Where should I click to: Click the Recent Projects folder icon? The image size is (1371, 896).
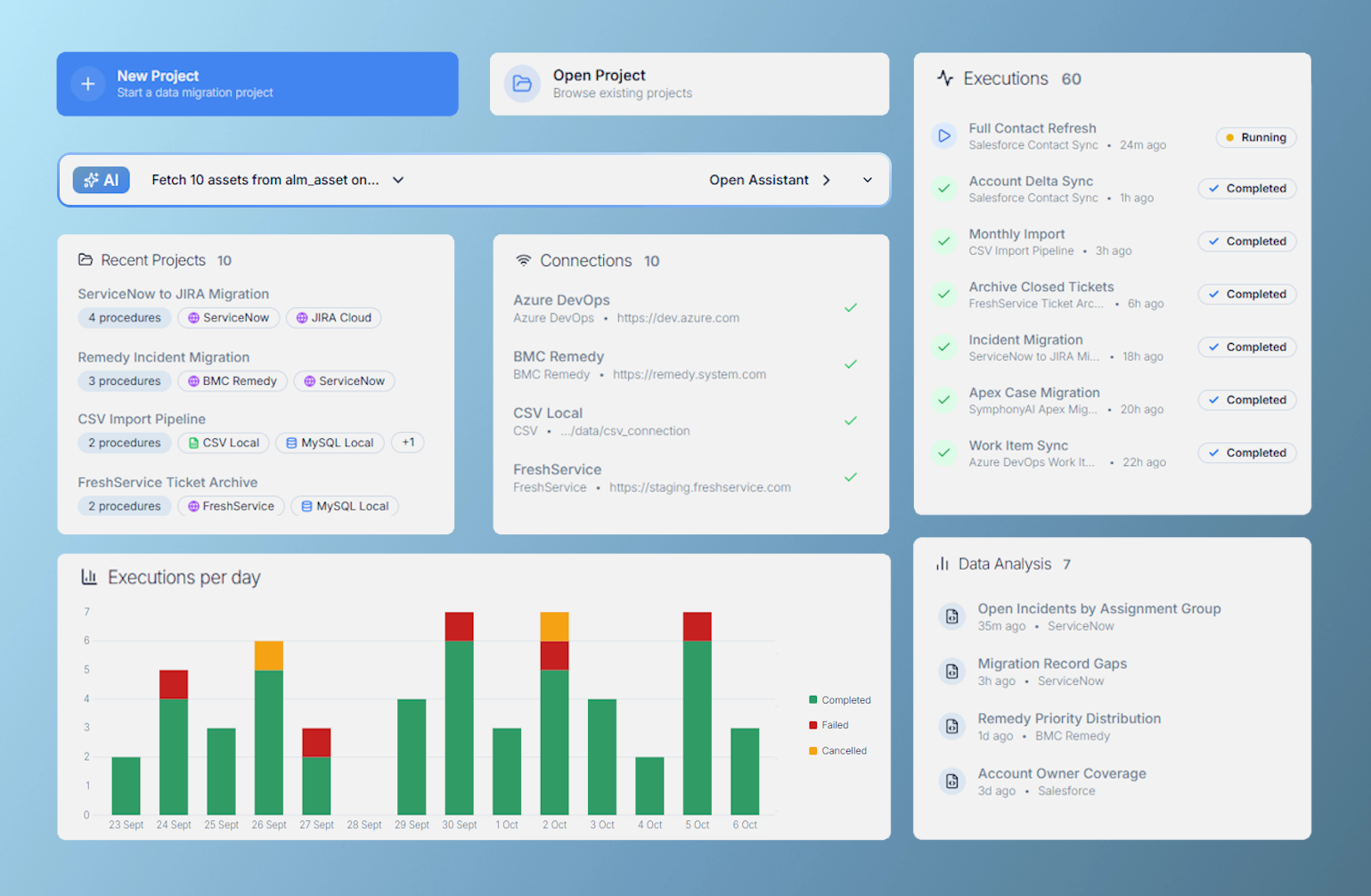(x=86, y=260)
